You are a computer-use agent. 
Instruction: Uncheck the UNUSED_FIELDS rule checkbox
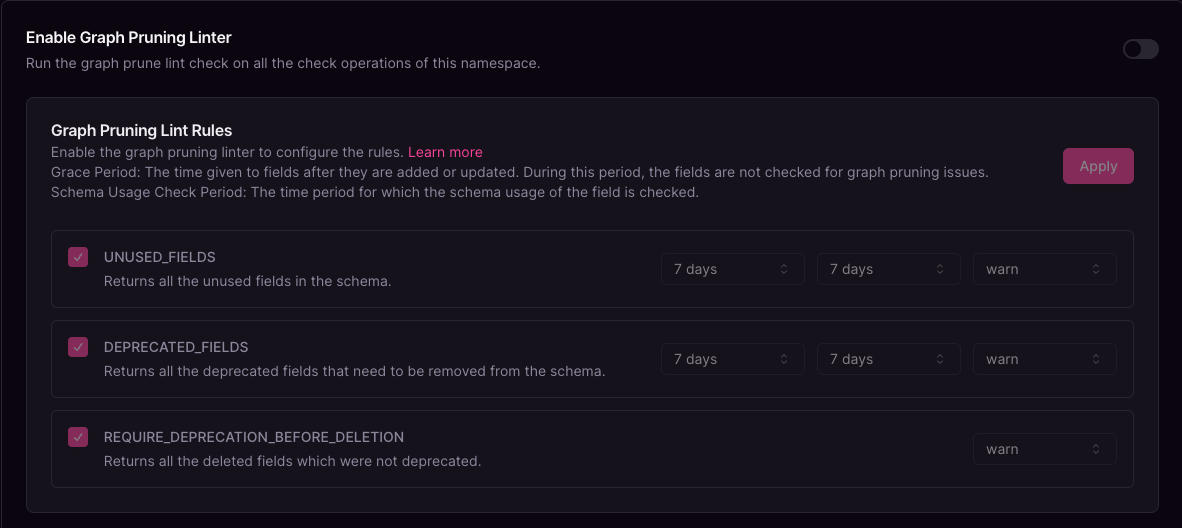(x=78, y=257)
